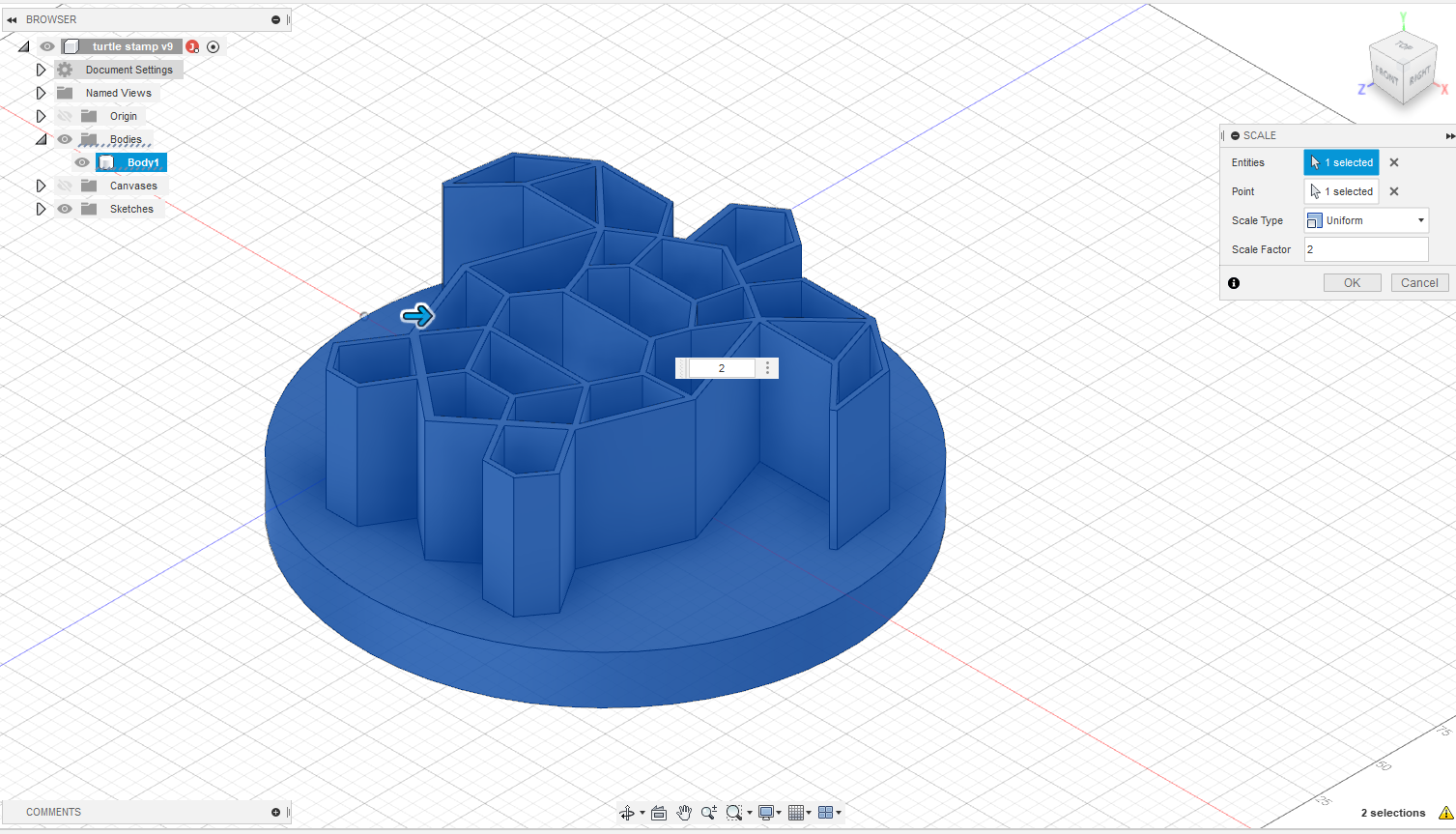Open the Orbit tool dropdown arrow
1456x834 pixels.
pos(642,813)
